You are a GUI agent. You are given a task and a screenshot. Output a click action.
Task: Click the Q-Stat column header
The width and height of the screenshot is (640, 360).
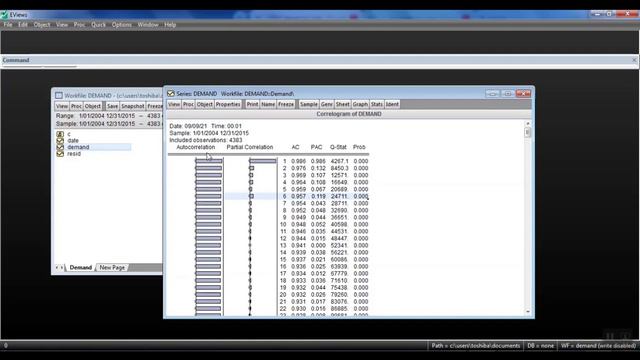(338, 147)
